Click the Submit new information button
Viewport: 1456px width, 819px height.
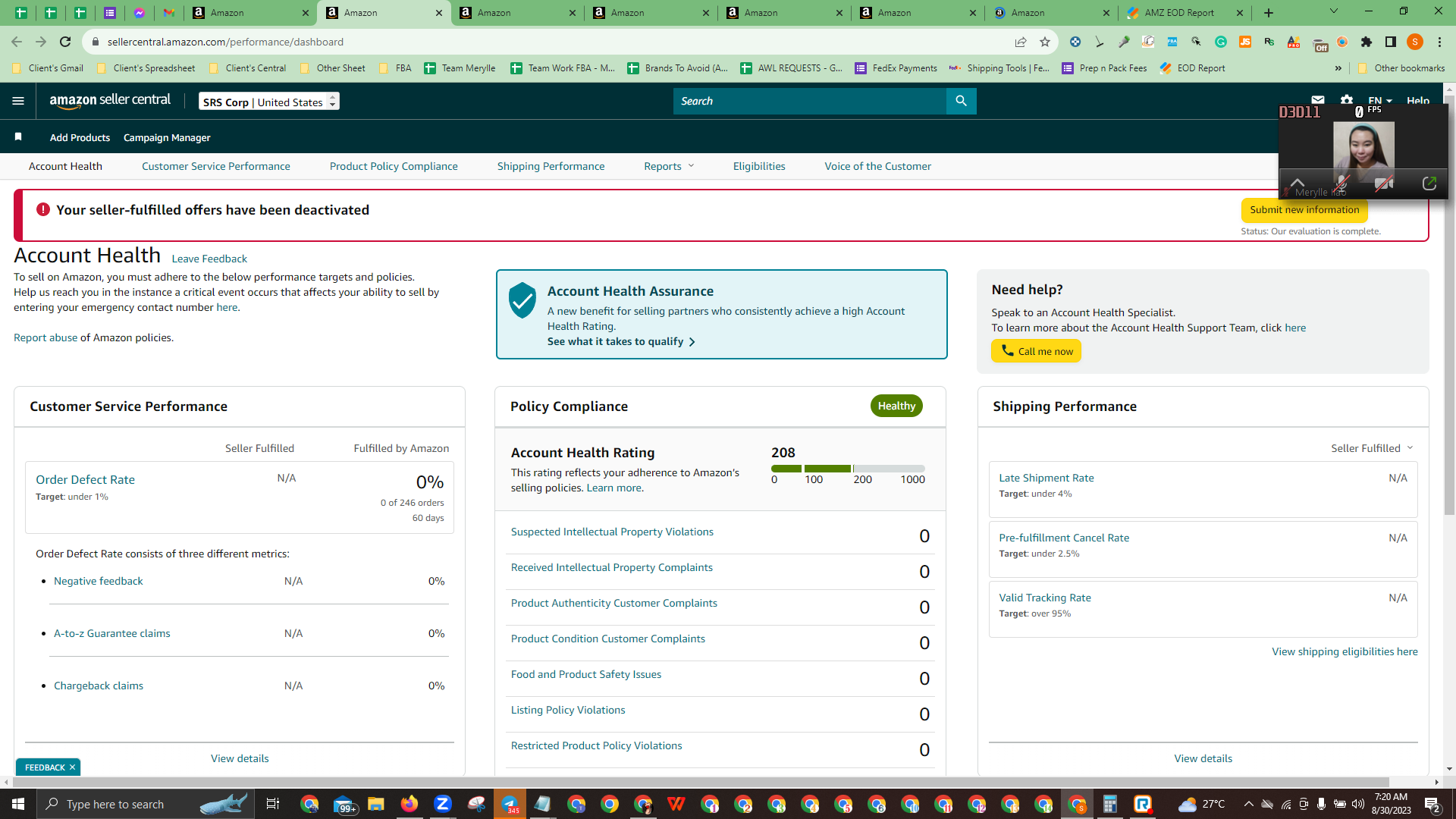click(x=1304, y=210)
